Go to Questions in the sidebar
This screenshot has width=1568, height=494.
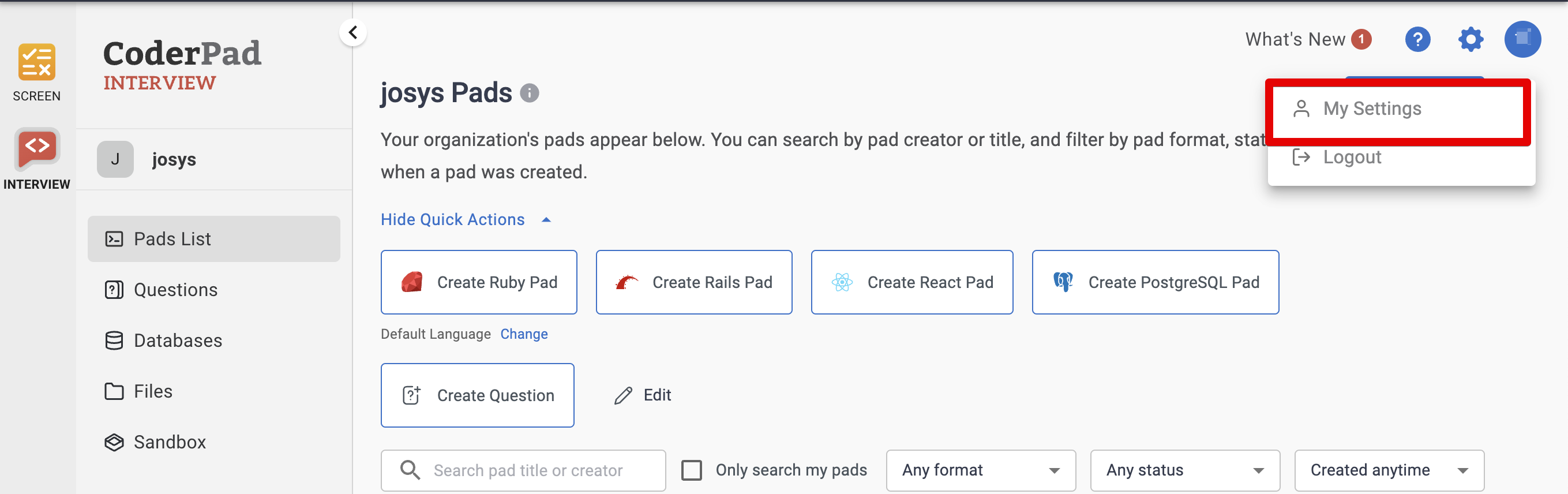tap(175, 290)
